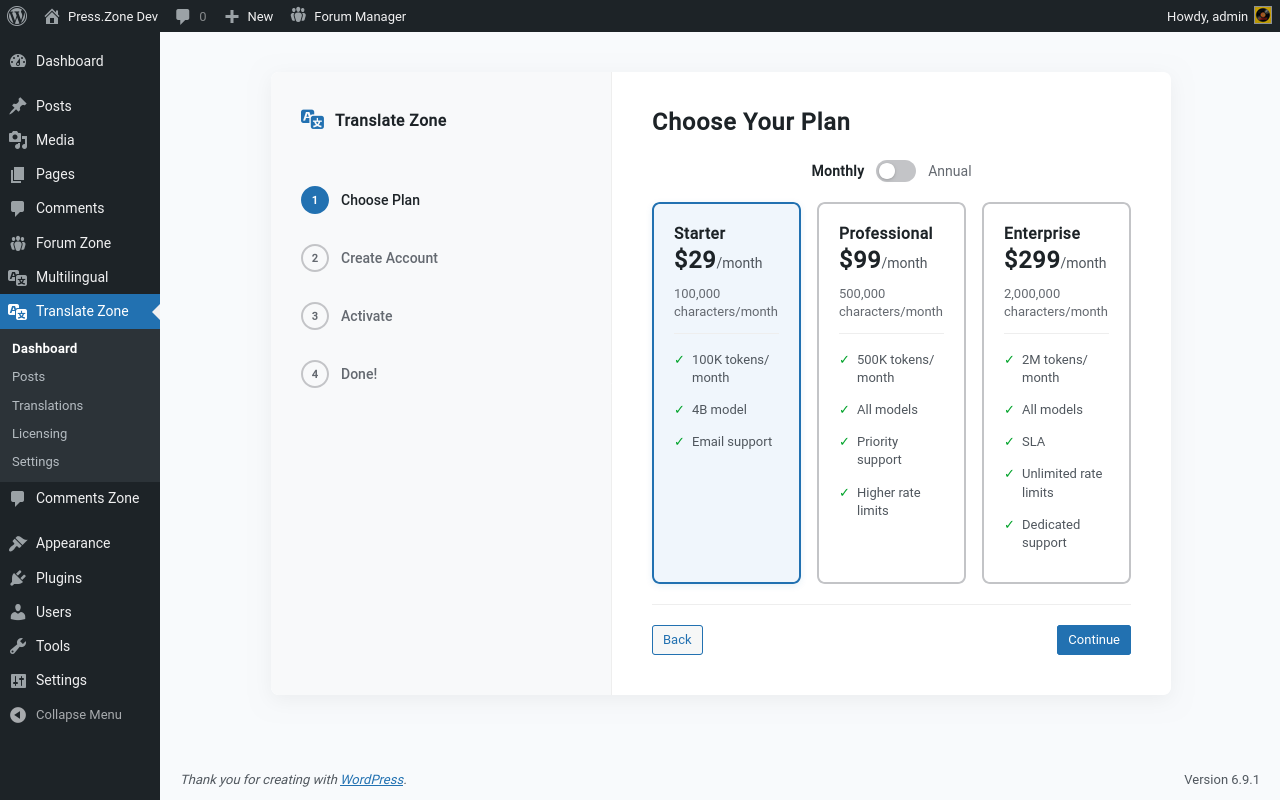1280x800 pixels.
Task: Click Howdy, admin account link
Action: click(x=1219, y=16)
